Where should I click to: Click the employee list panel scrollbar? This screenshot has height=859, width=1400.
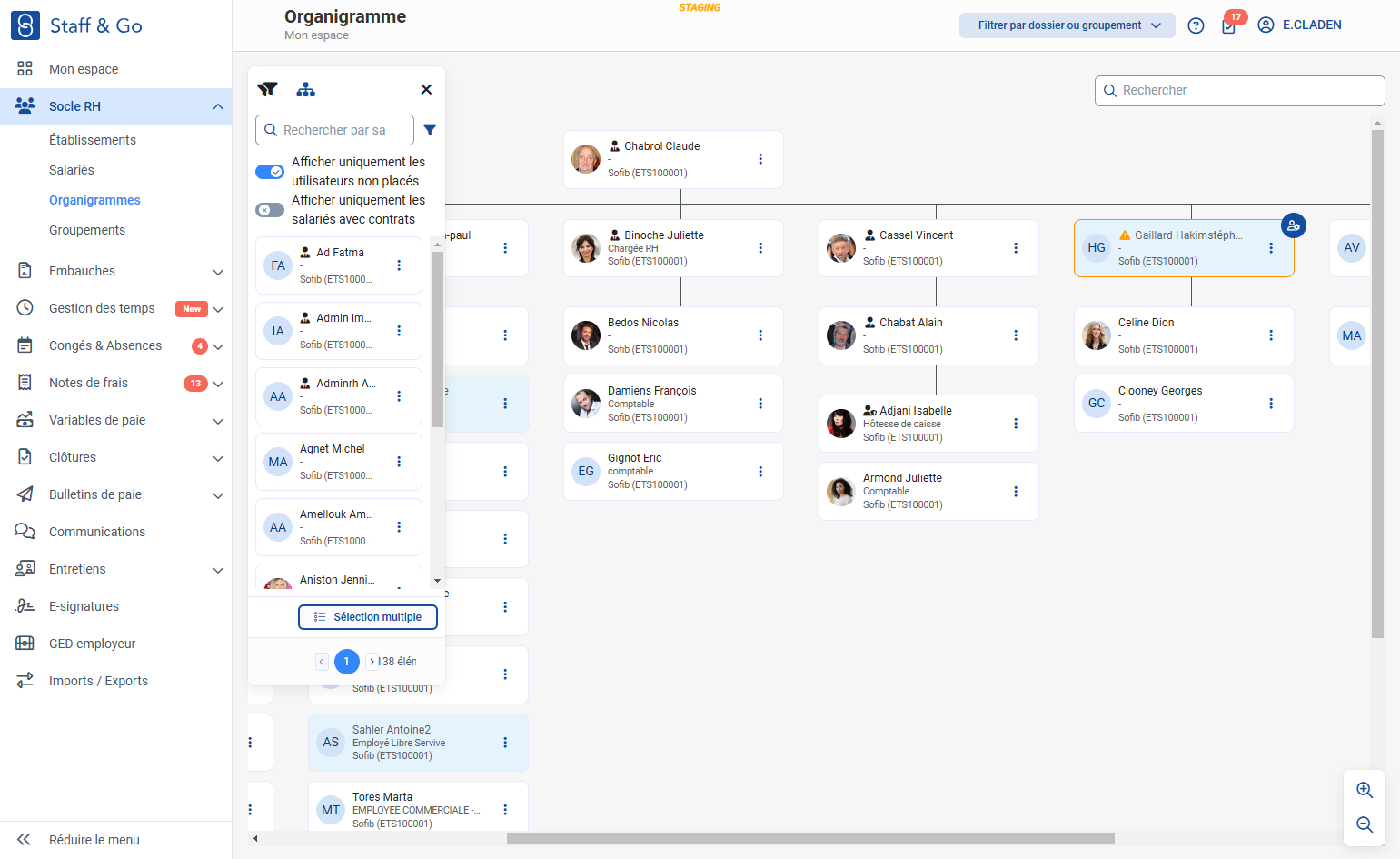click(x=437, y=339)
